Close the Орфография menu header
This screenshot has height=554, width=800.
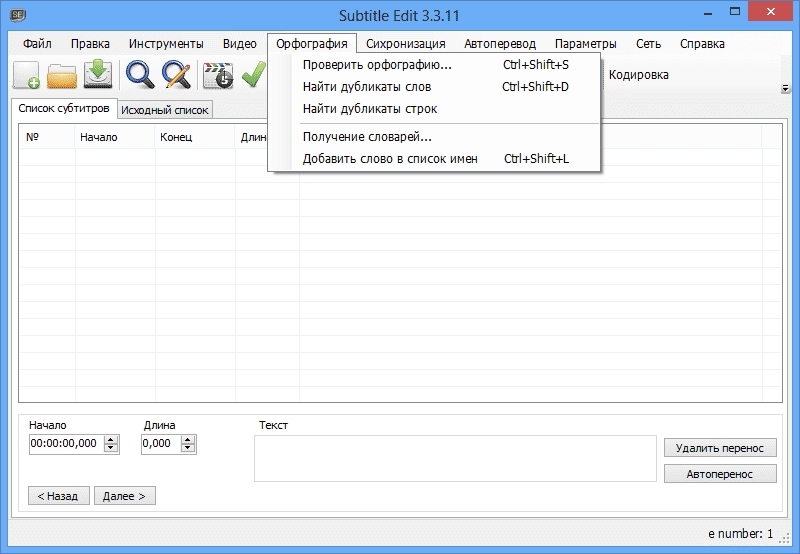tap(312, 44)
